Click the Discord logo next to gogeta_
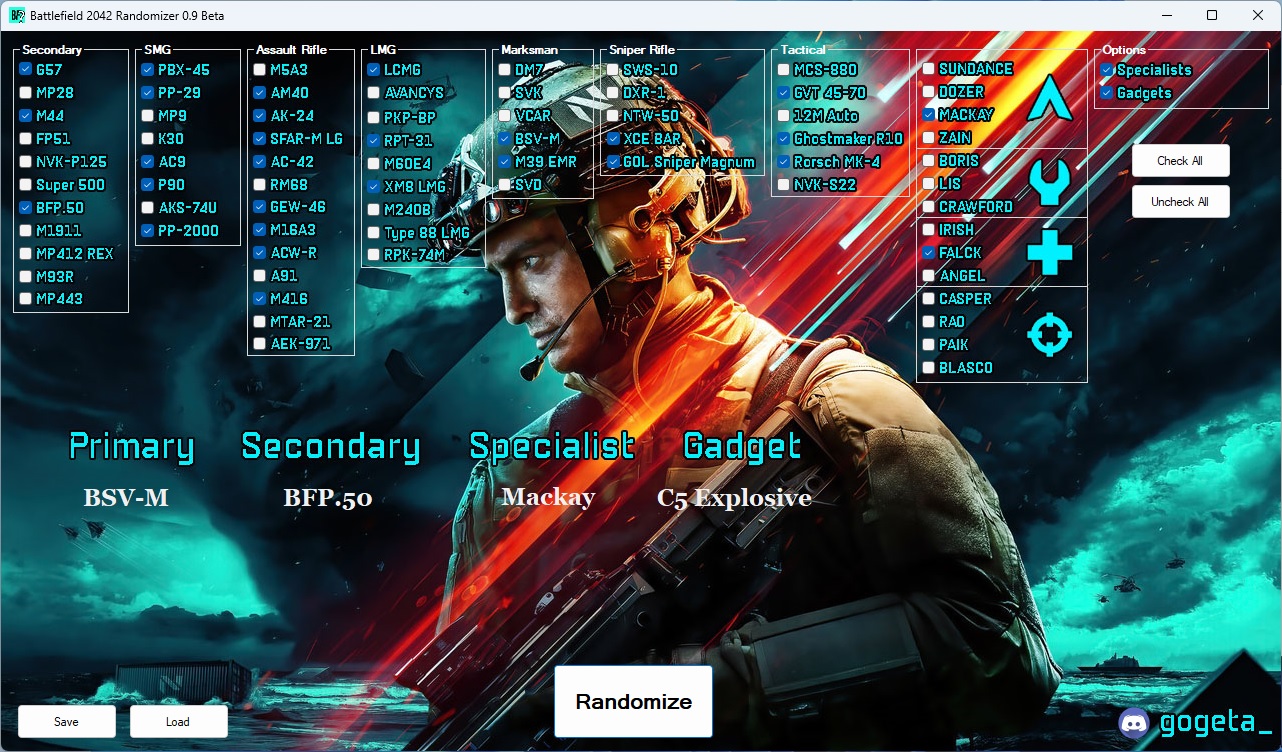The width and height of the screenshot is (1282, 752). 1135,723
